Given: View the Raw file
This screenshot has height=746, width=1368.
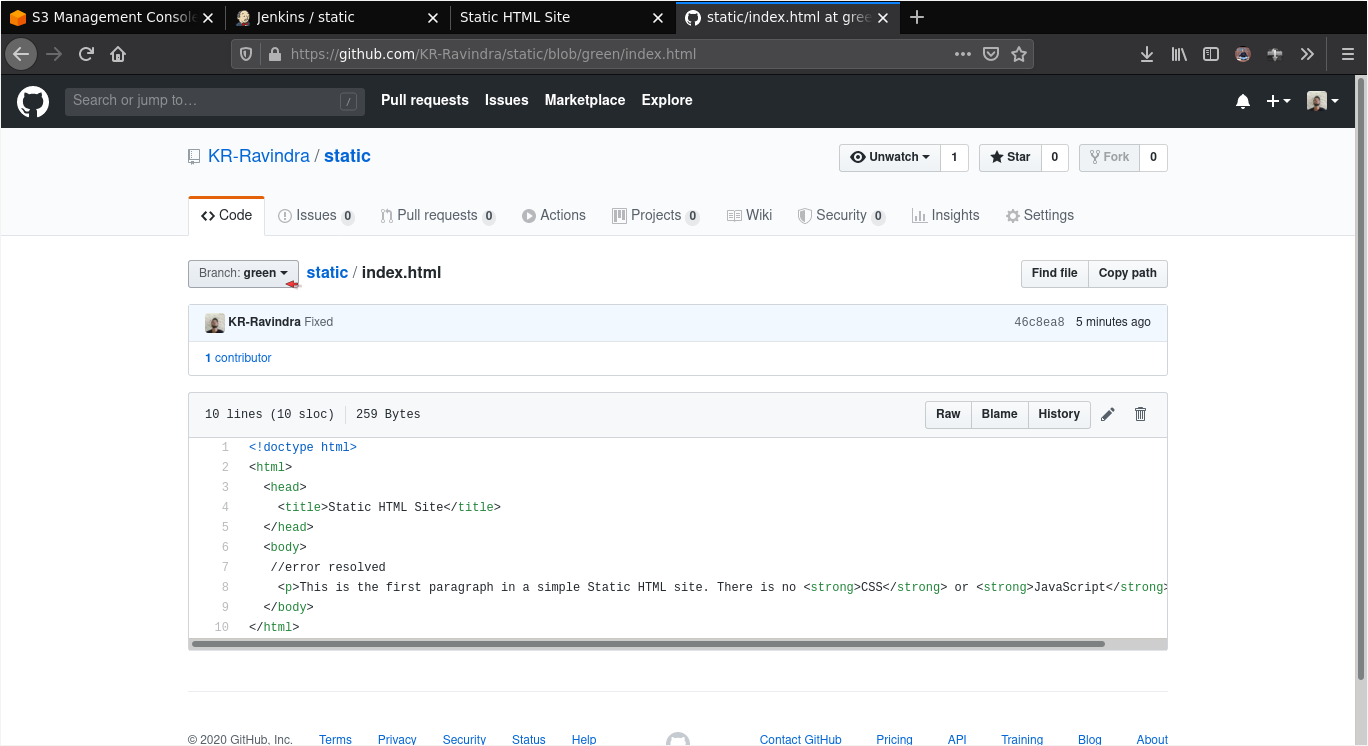Looking at the screenshot, I should pyautogui.click(x=948, y=414).
